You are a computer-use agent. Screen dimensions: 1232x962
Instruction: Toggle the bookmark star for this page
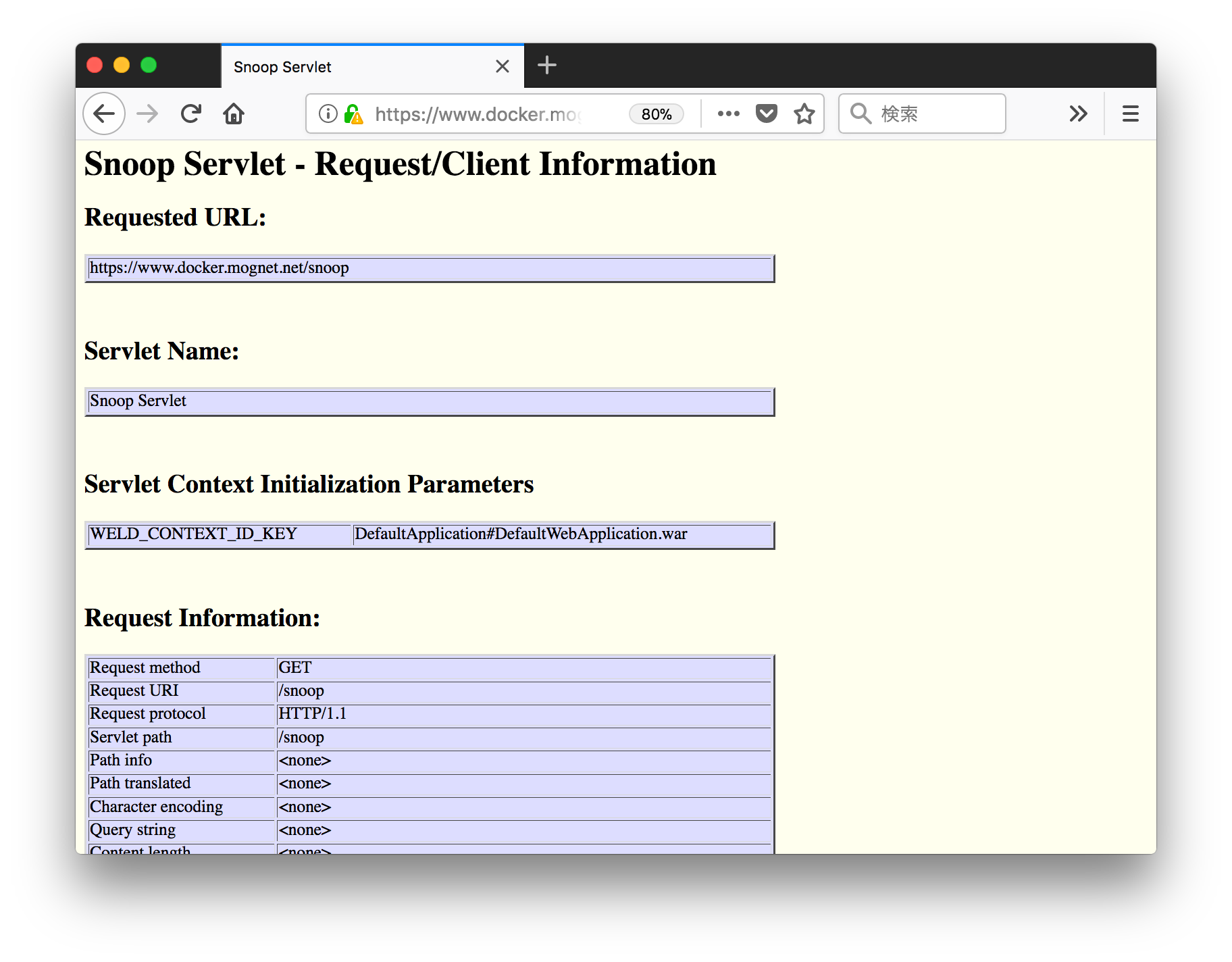click(x=804, y=113)
